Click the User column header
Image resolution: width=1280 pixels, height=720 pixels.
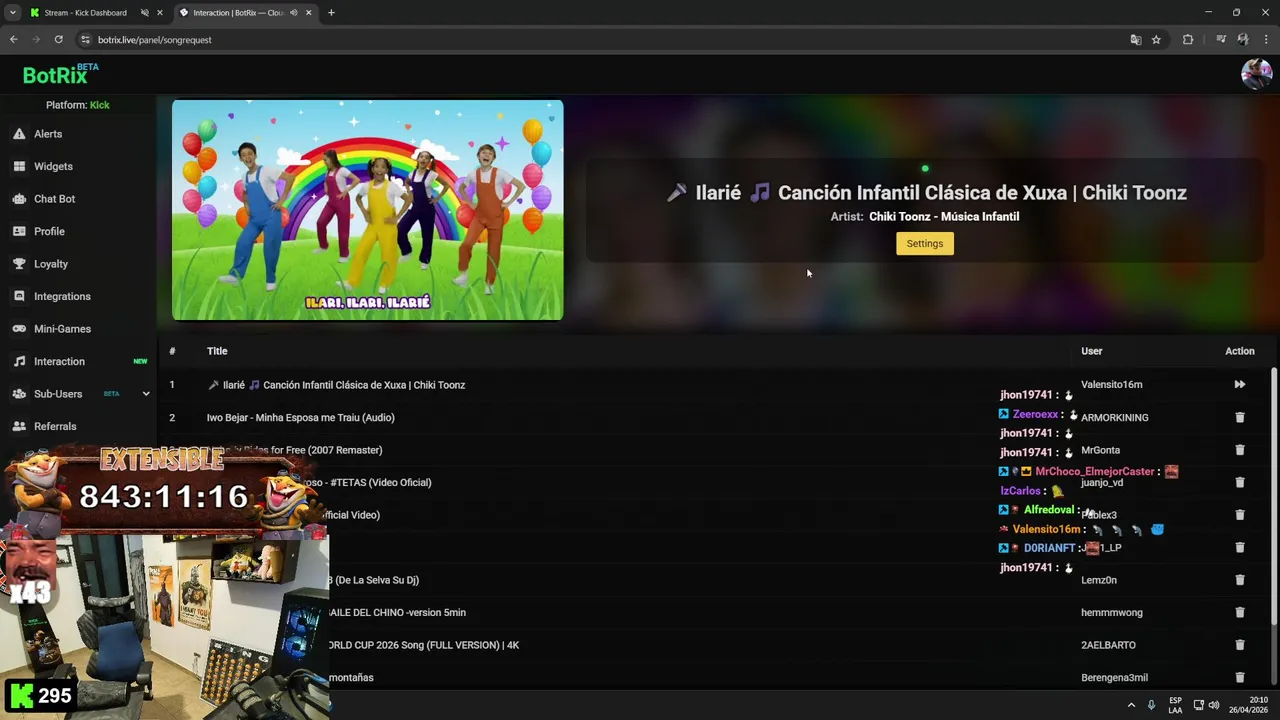tap(1092, 351)
